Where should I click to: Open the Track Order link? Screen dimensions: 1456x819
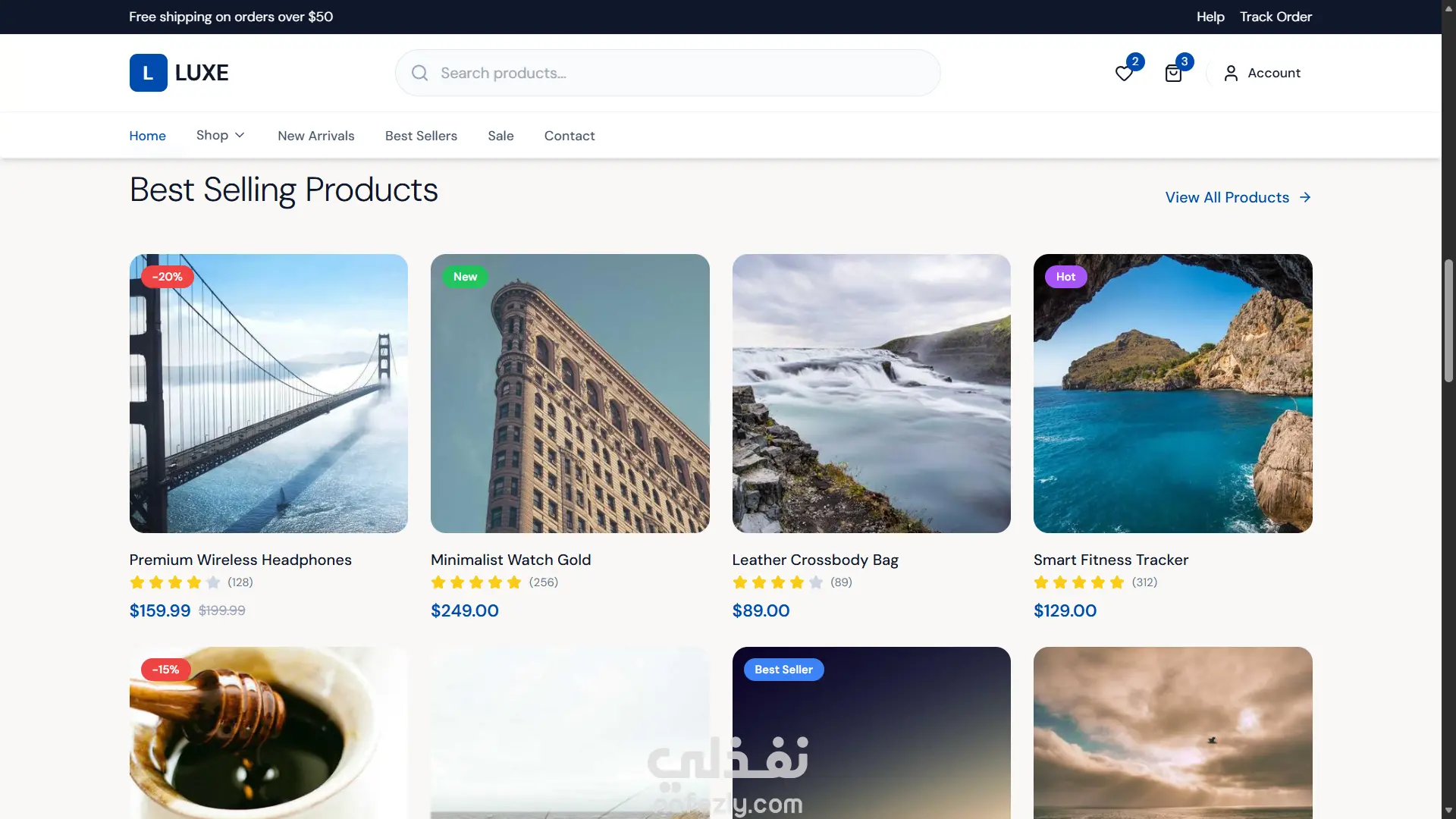tap(1276, 17)
